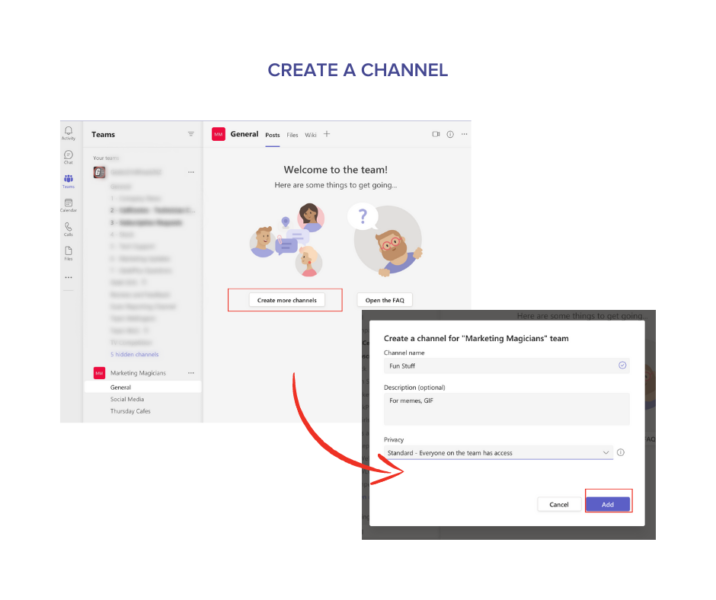Open Files in the left sidebar
Screen dimensions: 716x600
[68, 253]
